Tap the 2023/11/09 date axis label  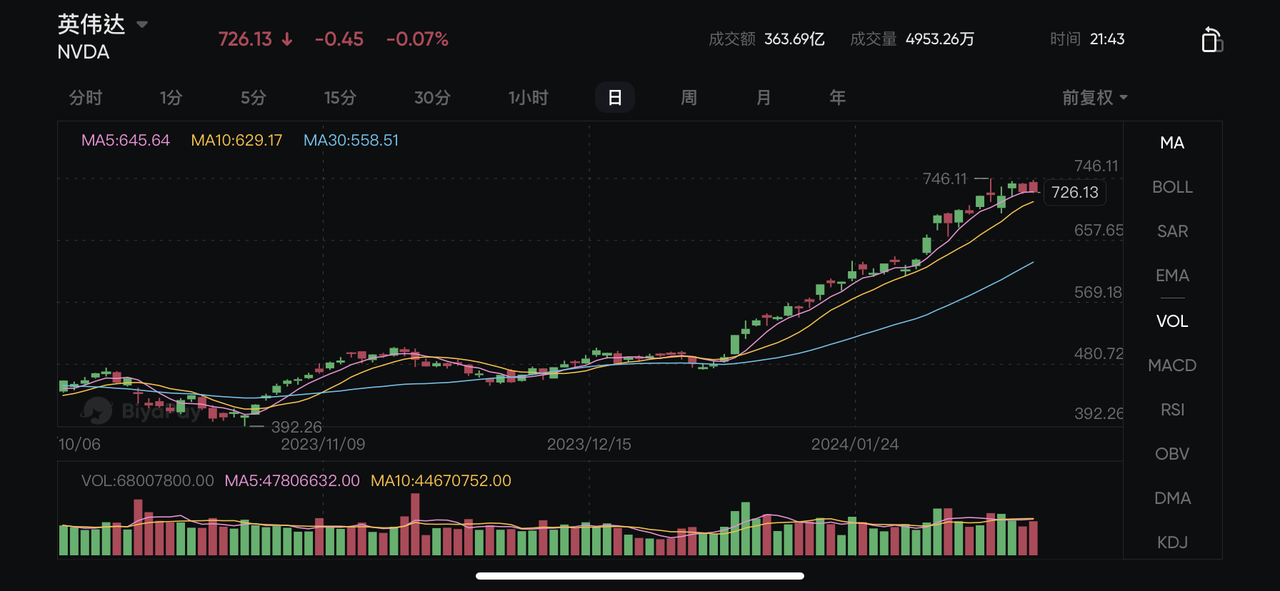[x=323, y=444]
